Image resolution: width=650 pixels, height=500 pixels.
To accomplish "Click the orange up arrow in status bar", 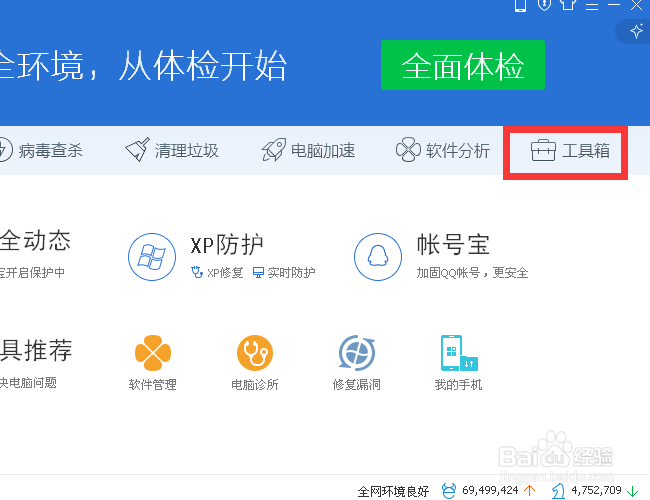I will [x=529, y=491].
